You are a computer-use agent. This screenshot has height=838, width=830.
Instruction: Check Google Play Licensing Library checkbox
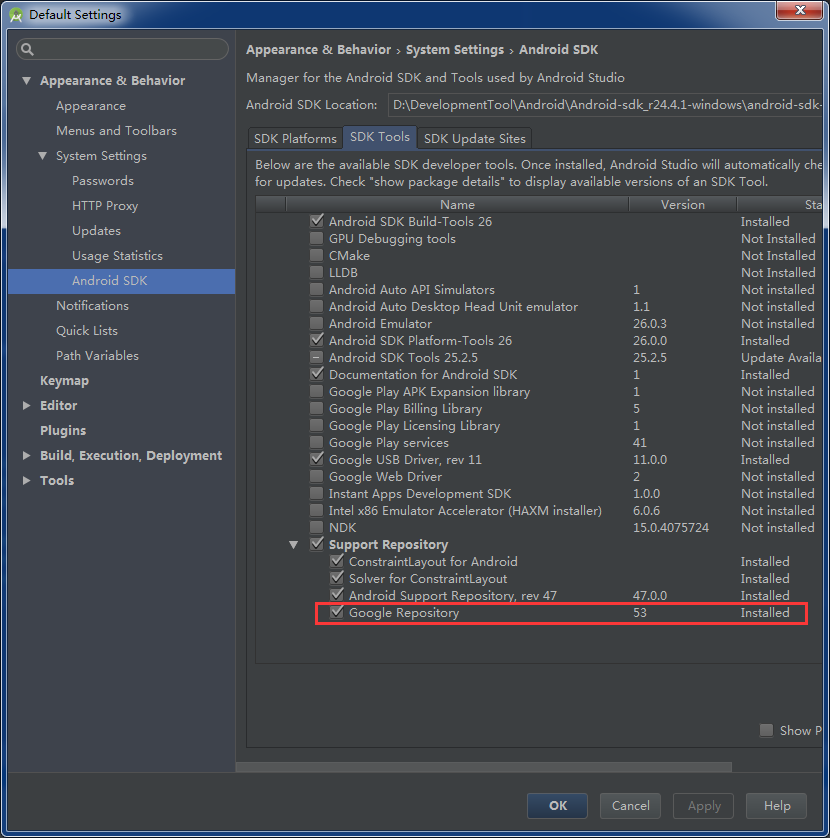pos(316,425)
